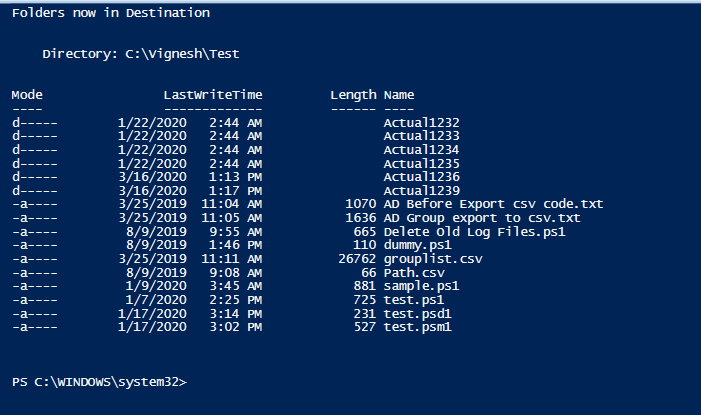Click the Mode column header
Image resolution: width=701 pixels, height=415 pixels.
click(x=27, y=95)
